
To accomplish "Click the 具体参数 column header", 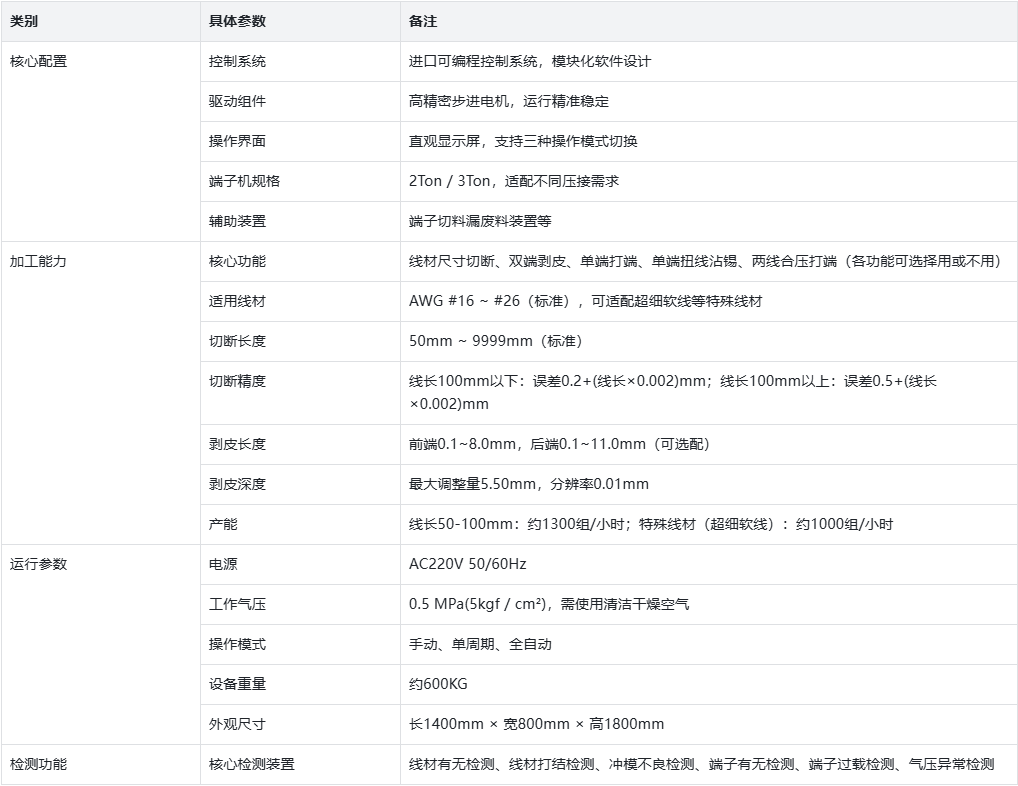I will pos(237,21).
